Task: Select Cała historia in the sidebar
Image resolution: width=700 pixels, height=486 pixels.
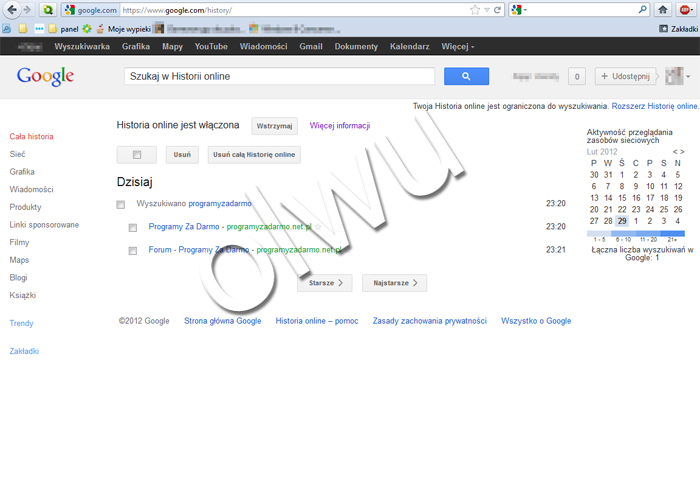Action: point(31,137)
